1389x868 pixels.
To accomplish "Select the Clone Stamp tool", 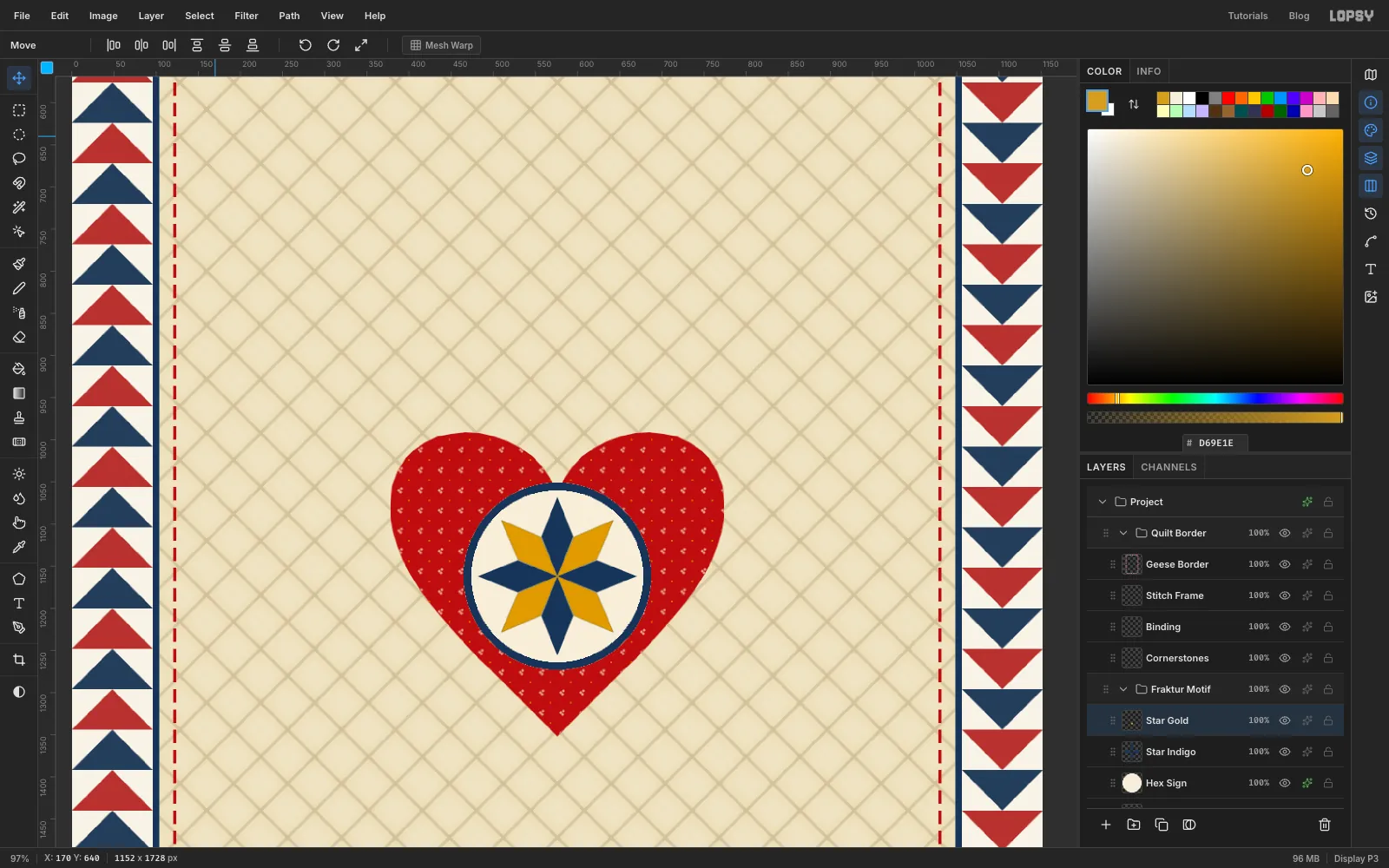I will point(19,418).
